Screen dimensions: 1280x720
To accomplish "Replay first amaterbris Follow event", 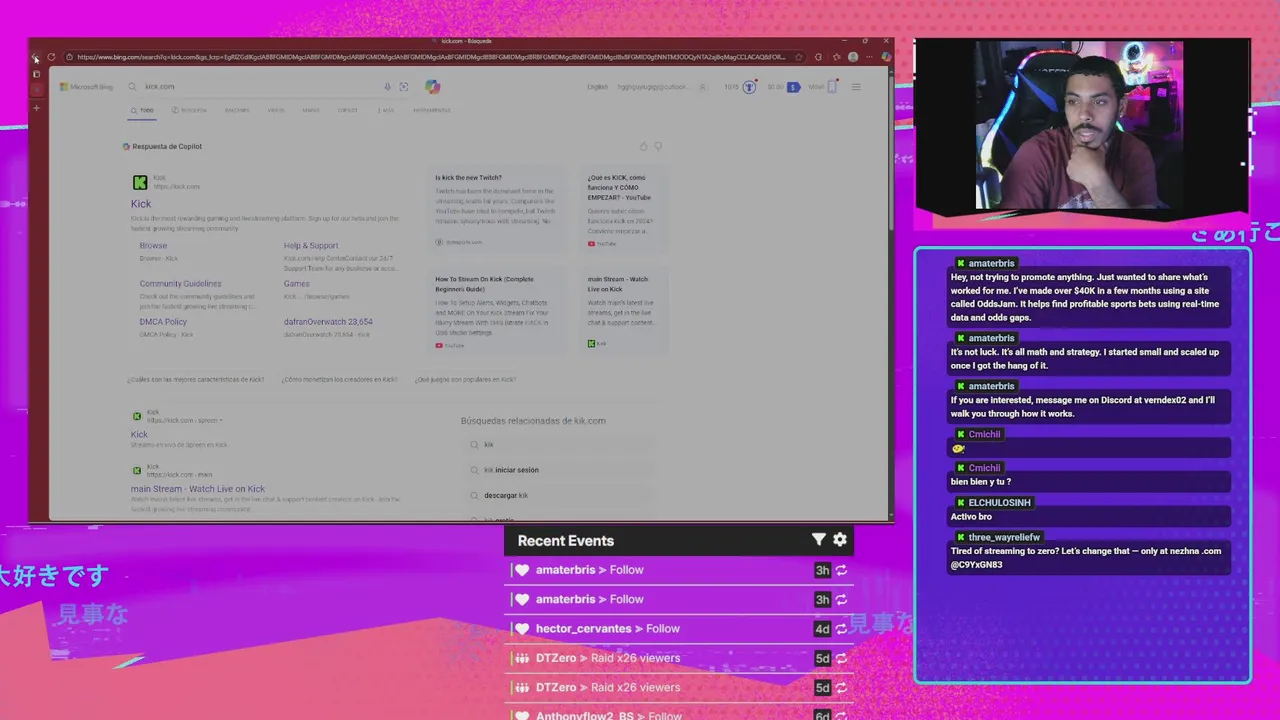I will tap(841, 570).
